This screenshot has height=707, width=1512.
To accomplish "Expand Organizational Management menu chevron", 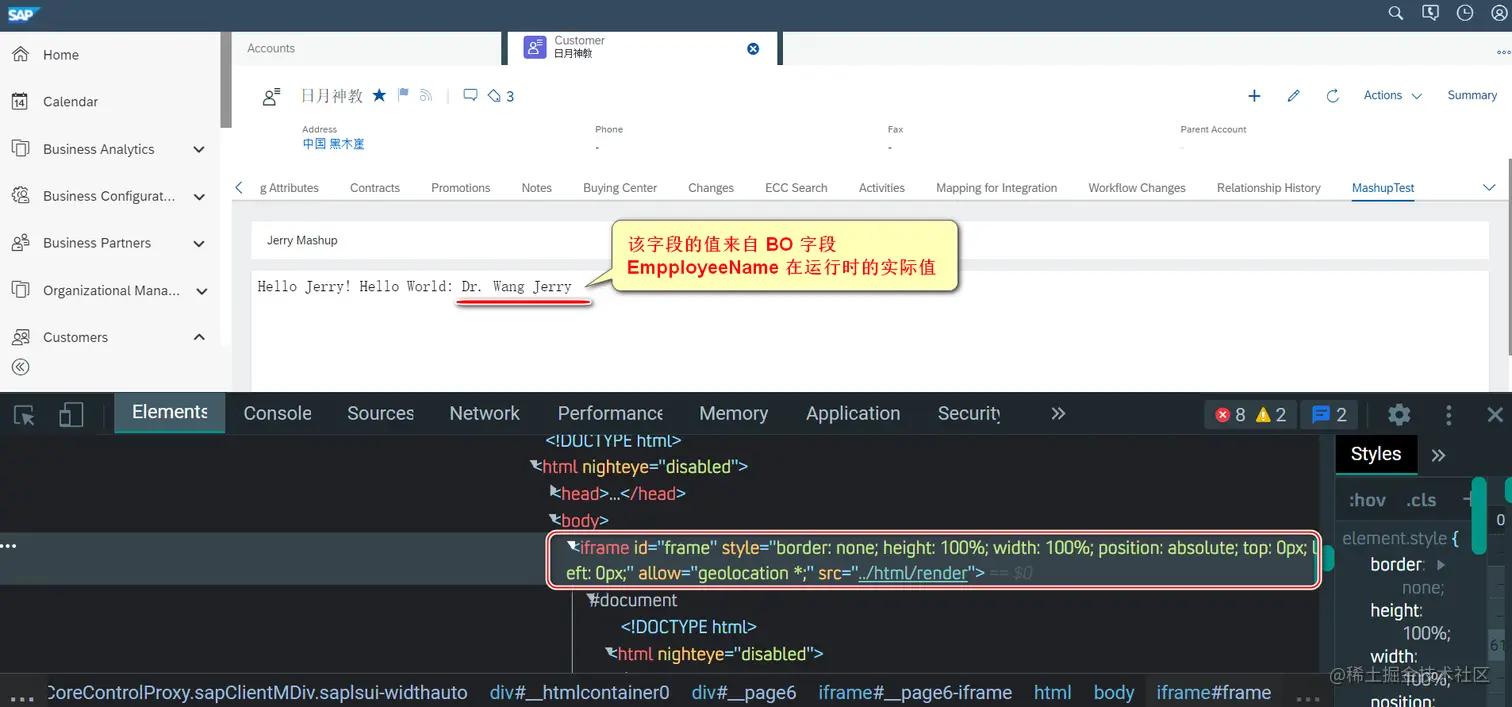I will pos(201,291).
